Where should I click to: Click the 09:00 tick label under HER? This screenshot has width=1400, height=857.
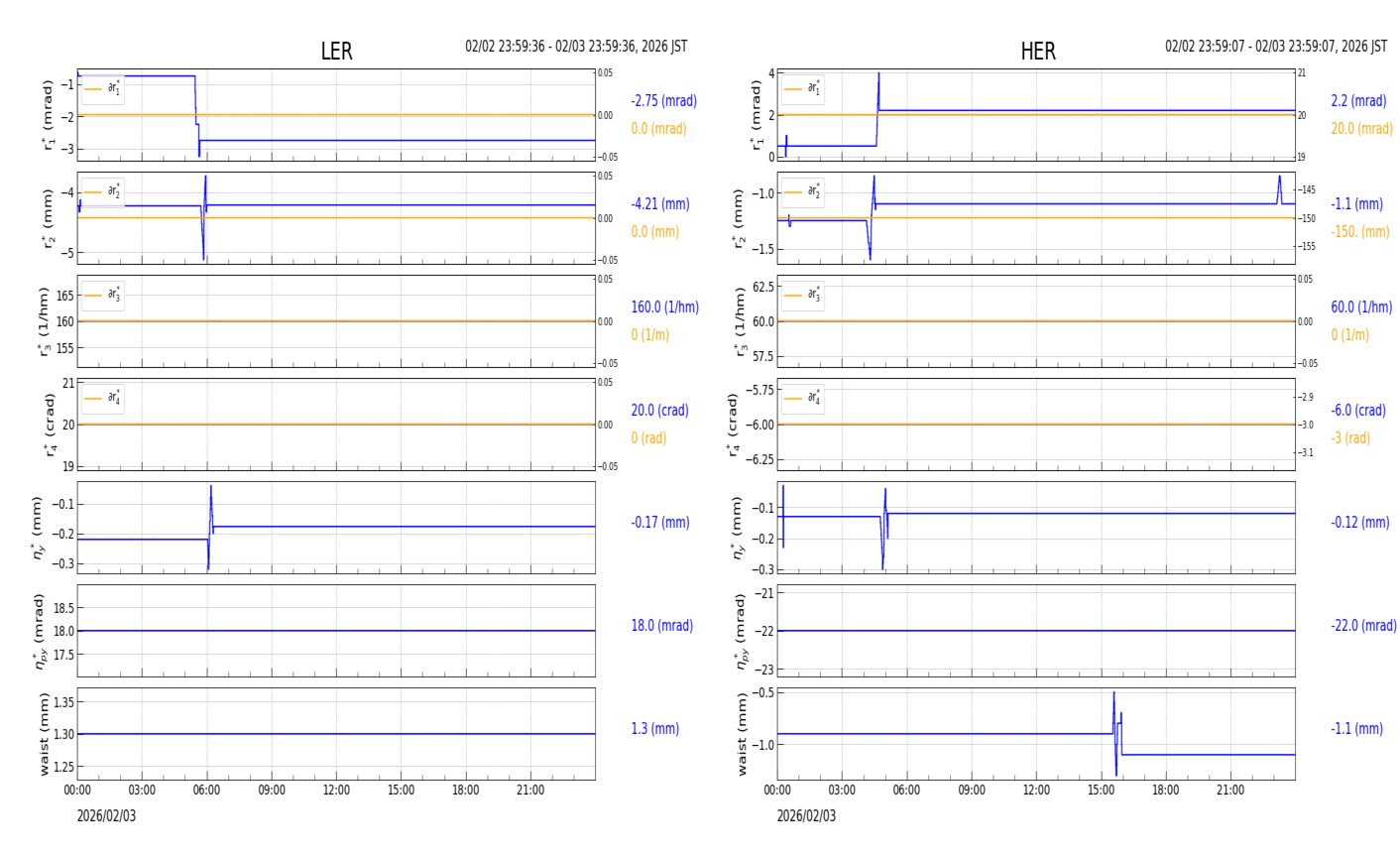(x=972, y=791)
